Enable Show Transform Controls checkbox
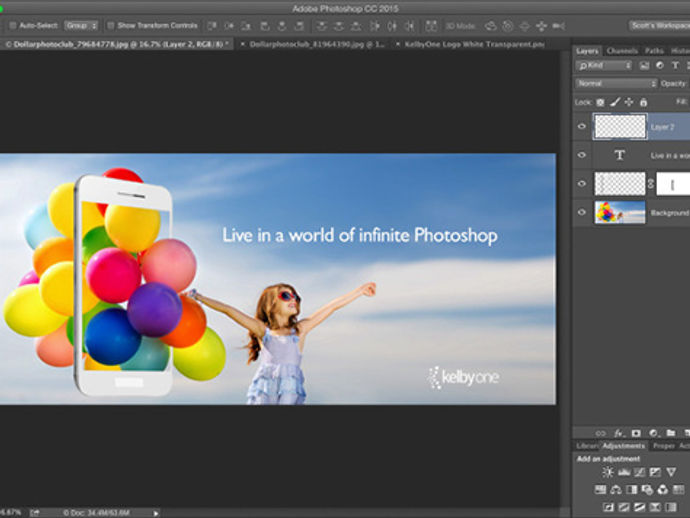 pyautogui.click(x=111, y=26)
